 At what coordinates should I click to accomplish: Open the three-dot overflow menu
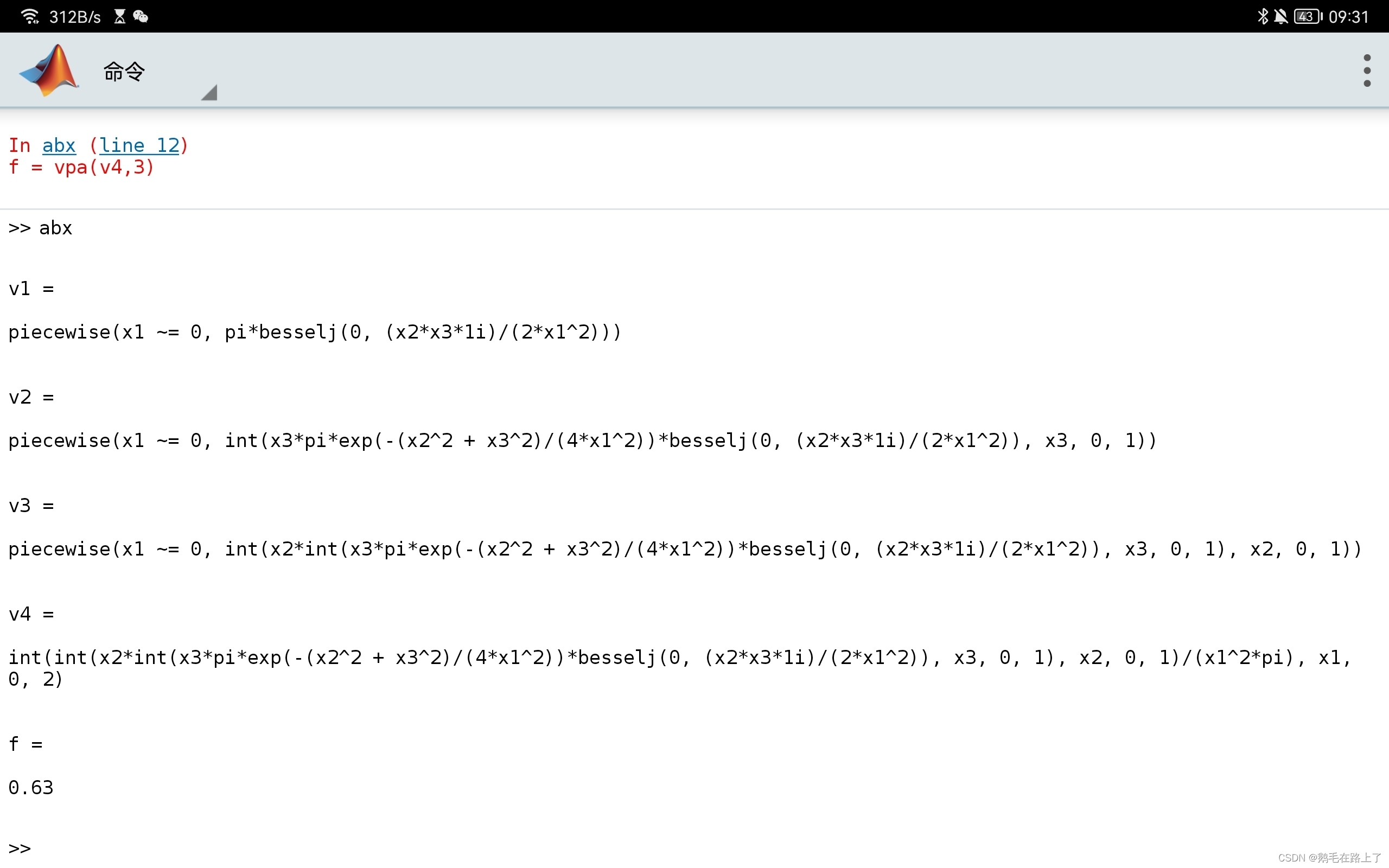click(x=1367, y=71)
